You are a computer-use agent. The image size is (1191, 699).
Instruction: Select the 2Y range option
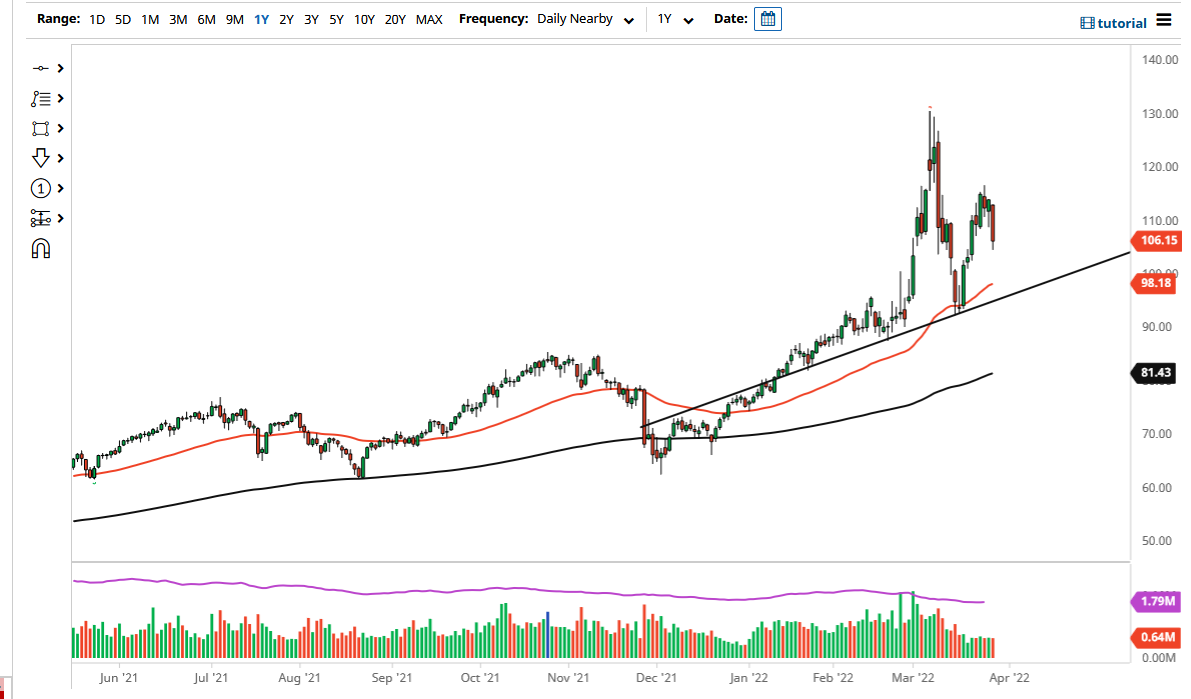[x=286, y=20]
